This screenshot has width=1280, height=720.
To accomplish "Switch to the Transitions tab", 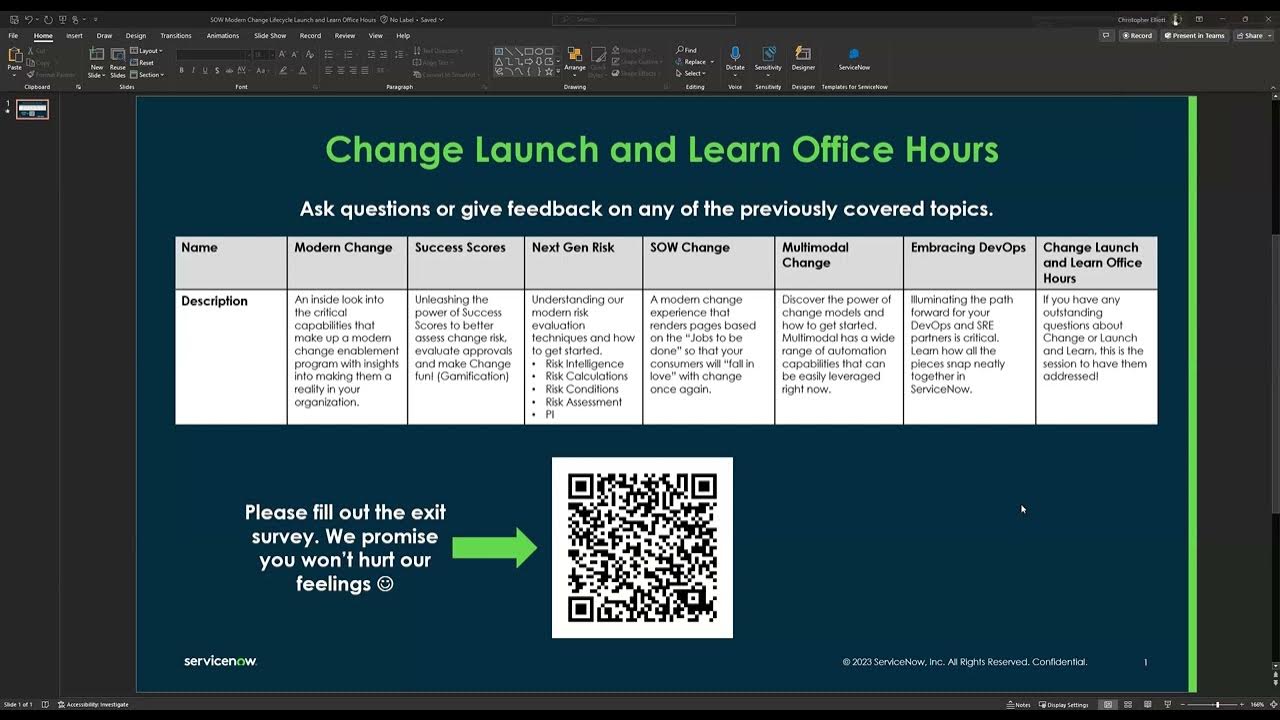I will (x=176, y=35).
